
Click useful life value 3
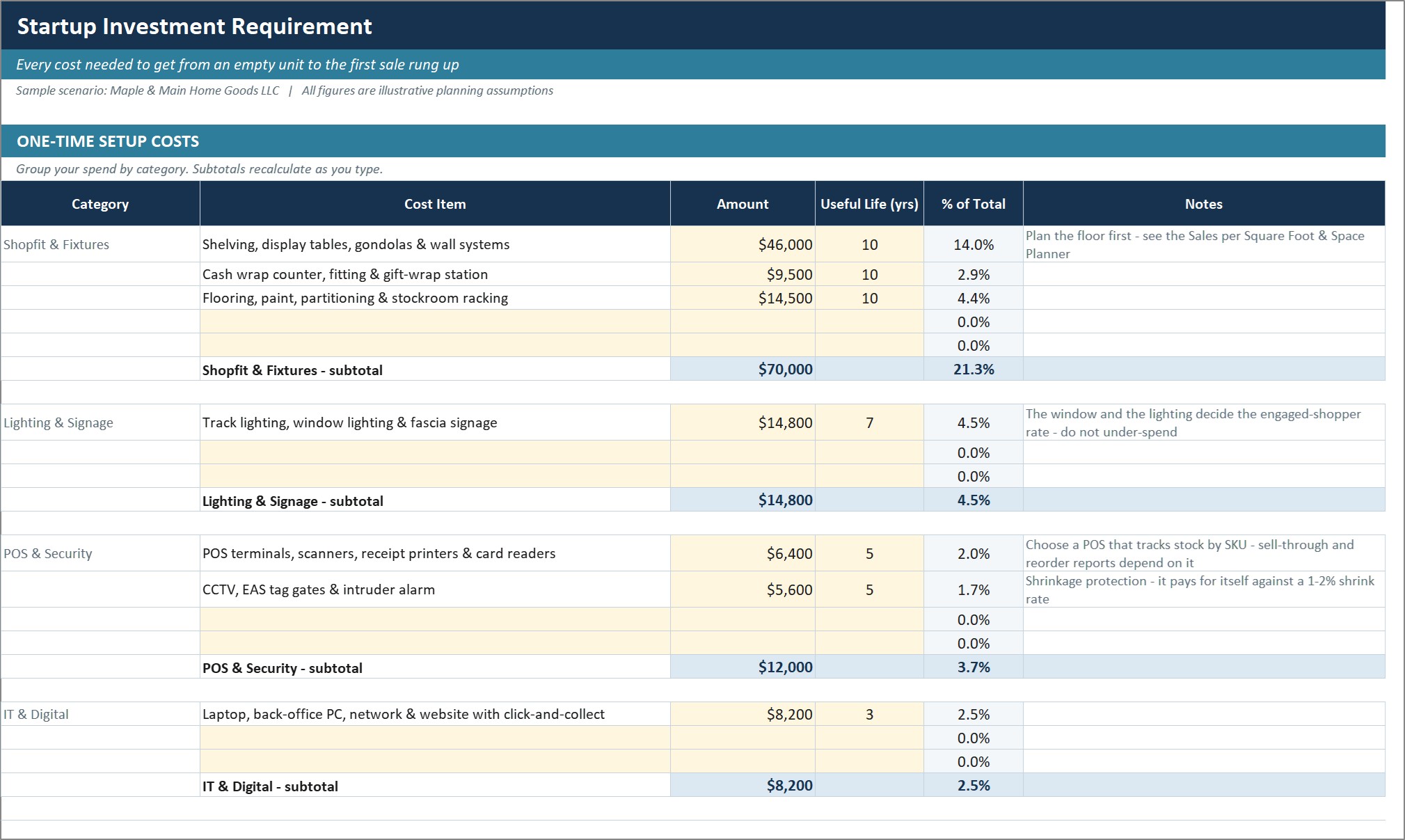coord(869,714)
